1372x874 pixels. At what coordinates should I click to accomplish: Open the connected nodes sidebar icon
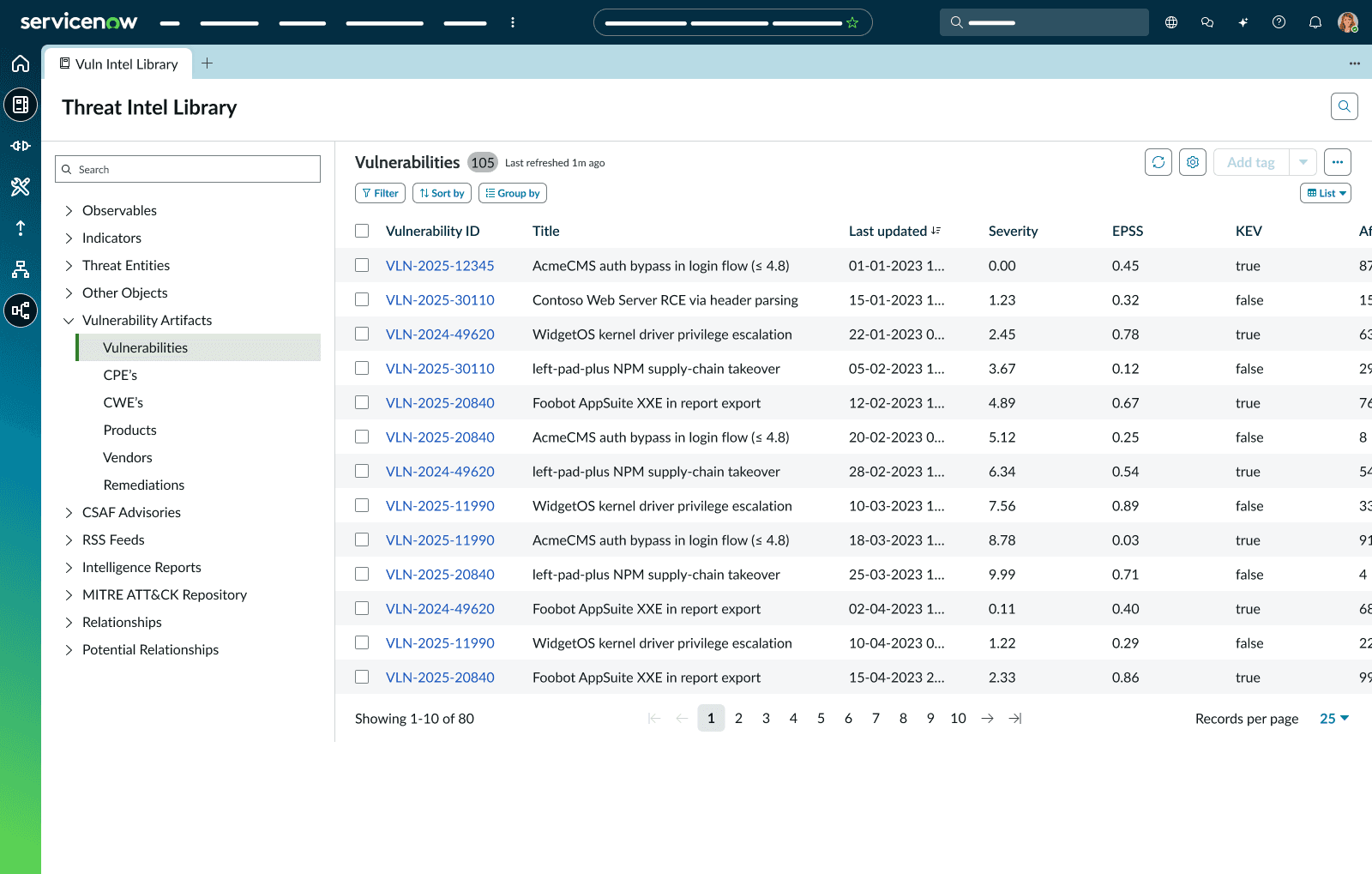(21, 310)
